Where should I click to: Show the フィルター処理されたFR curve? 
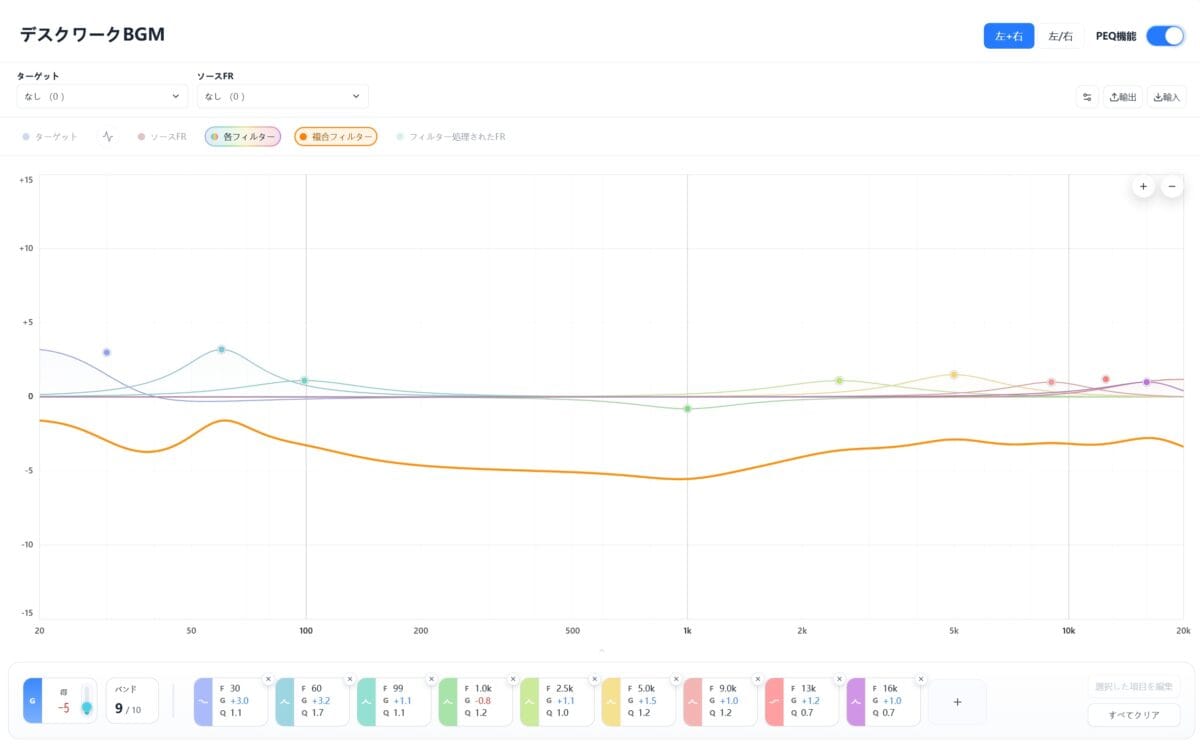tap(451, 136)
